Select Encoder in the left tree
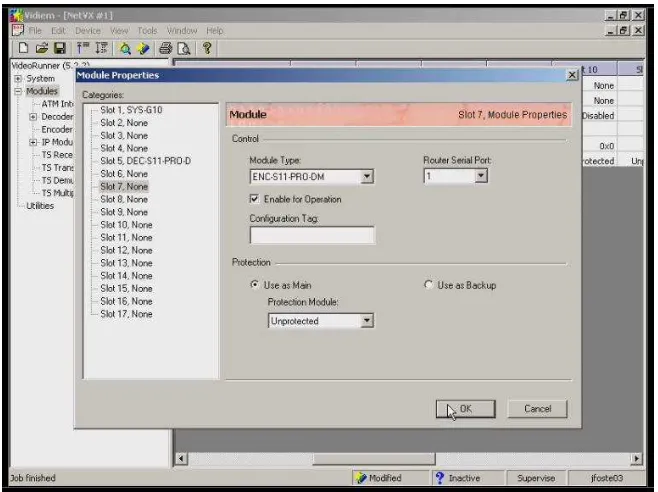The width and height of the screenshot is (658, 492). pos(57,129)
